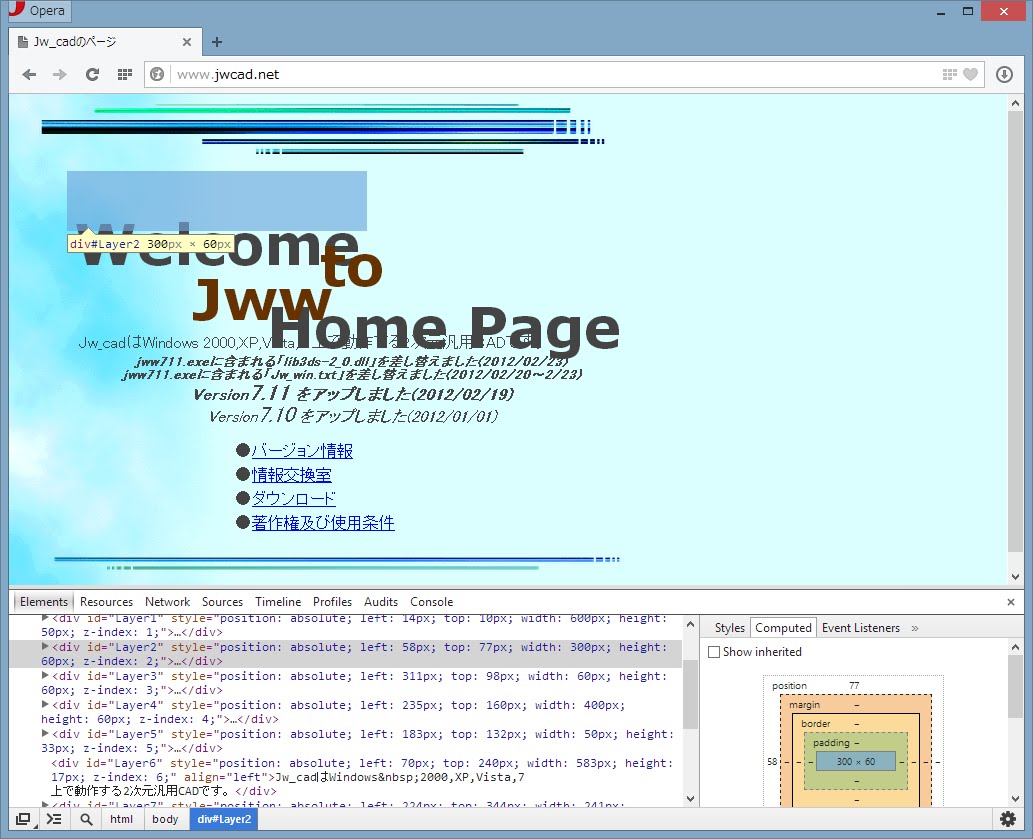Select div#Layer2 in the breadcrumb bar
The image size is (1033, 839).
click(224, 819)
